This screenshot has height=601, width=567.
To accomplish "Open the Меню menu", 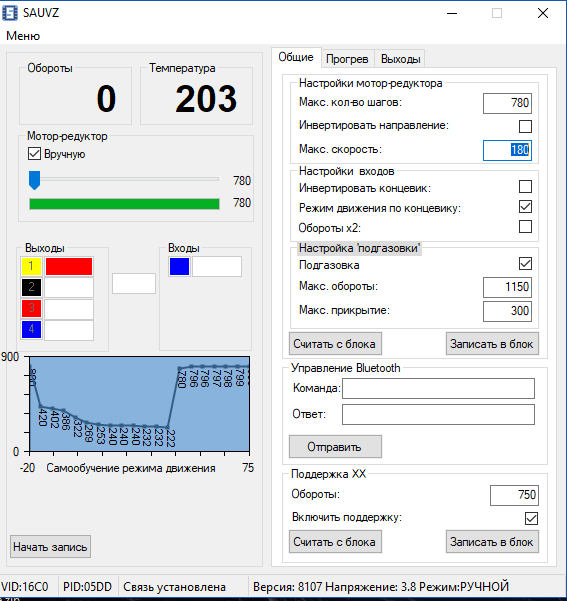I will pyautogui.click(x=23, y=36).
